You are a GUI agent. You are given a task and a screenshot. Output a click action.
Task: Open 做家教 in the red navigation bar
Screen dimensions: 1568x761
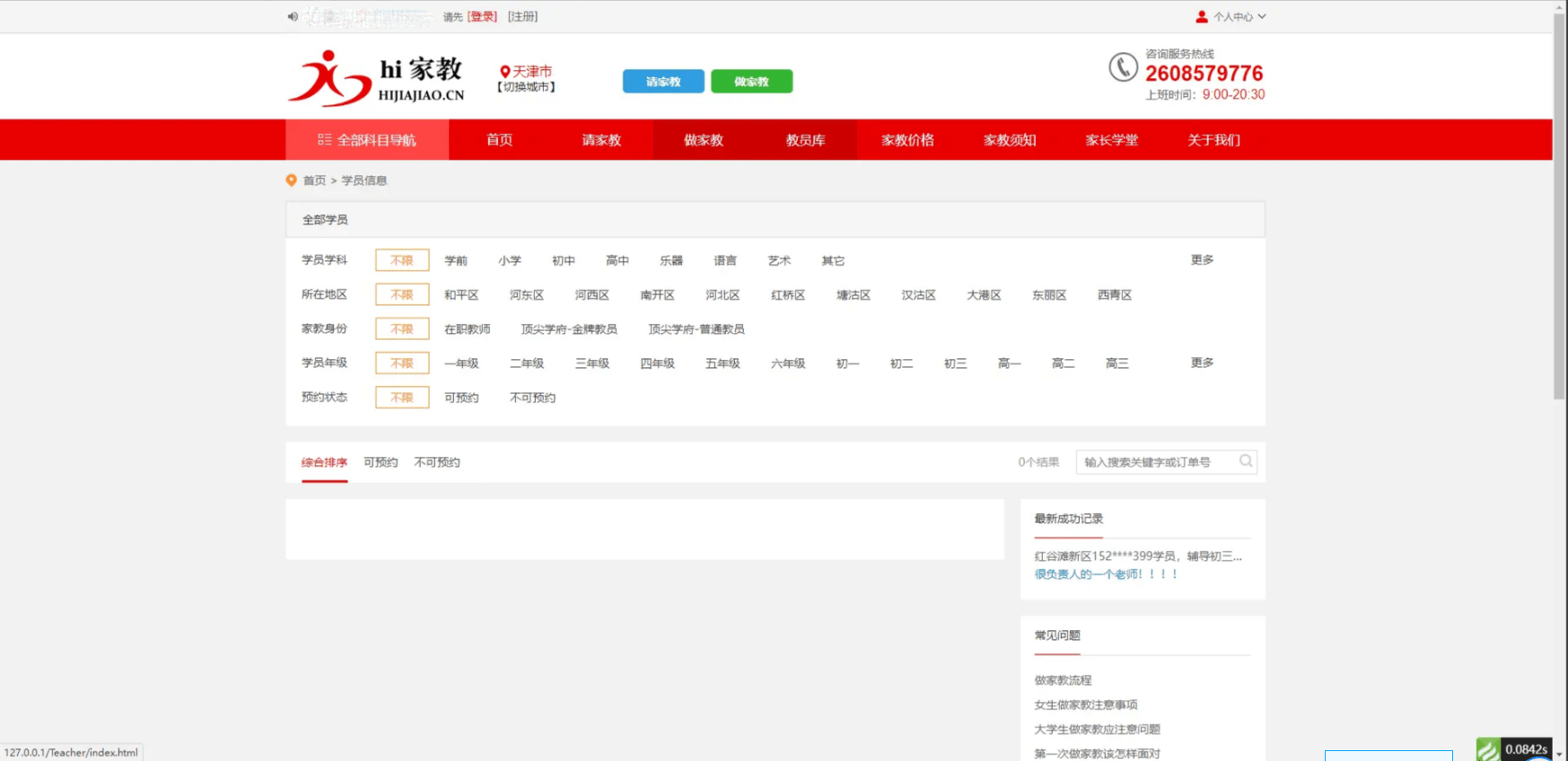704,140
